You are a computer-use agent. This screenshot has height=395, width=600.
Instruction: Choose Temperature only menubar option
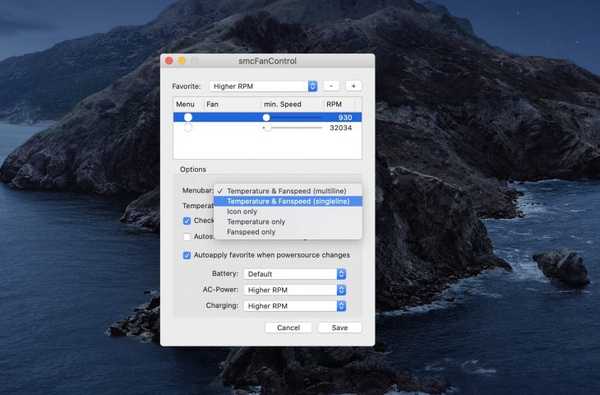pos(288,222)
